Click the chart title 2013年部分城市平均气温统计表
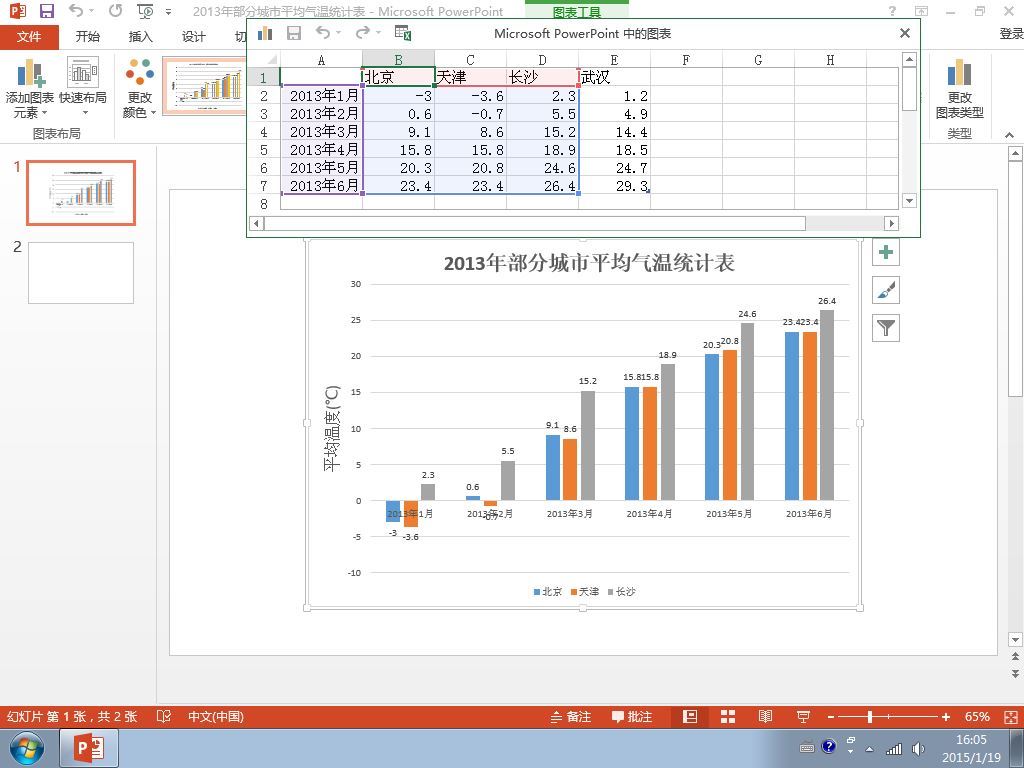This screenshot has width=1024, height=768. (589, 263)
